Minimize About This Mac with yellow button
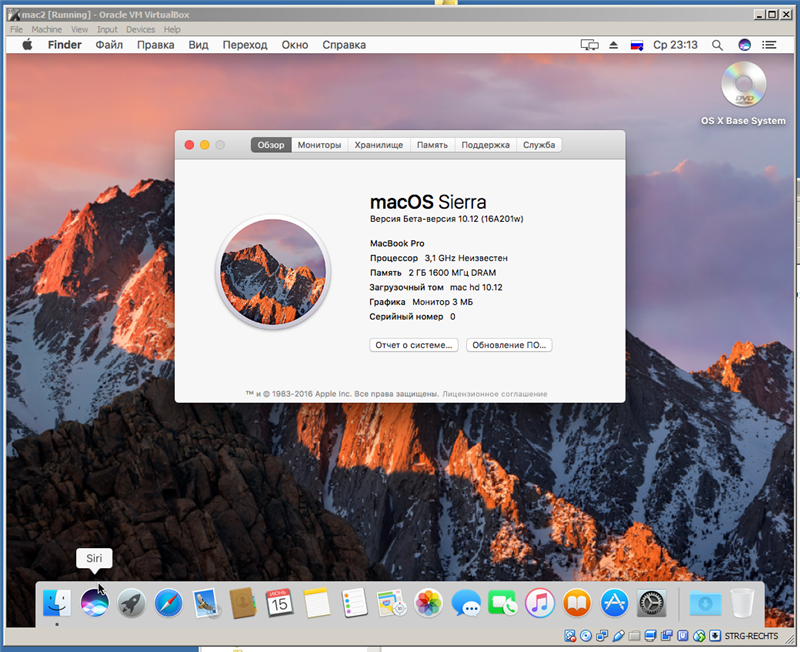Viewport: 800px width, 652px height. [205, 145]
